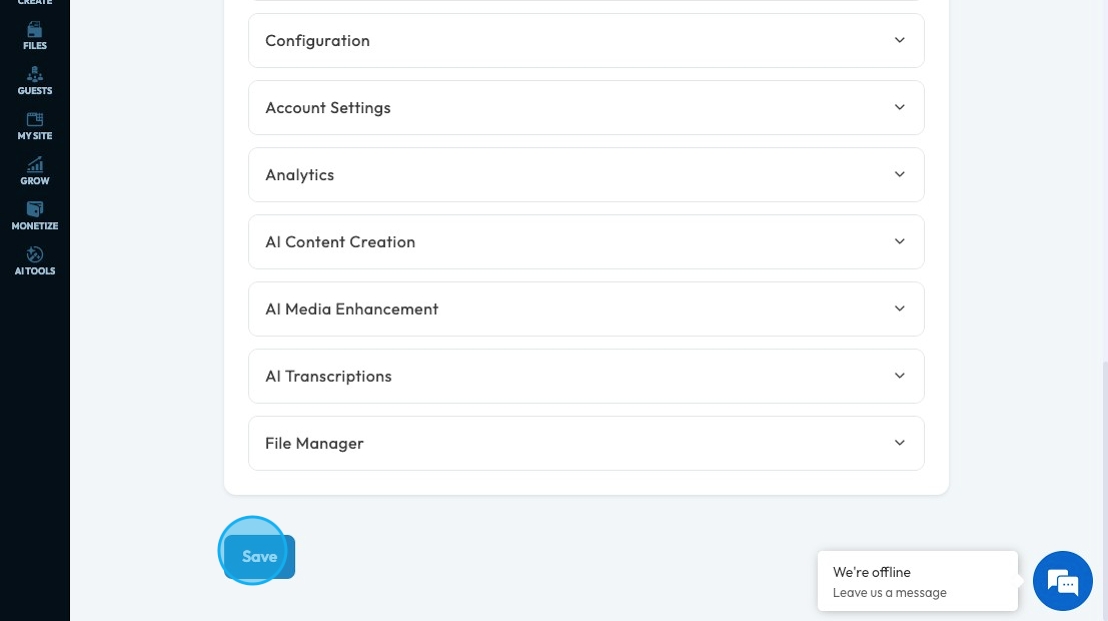Open the live chat bubble icon
The height and width of the screenshot is (621, 1108).
[x=1062, y=581]
